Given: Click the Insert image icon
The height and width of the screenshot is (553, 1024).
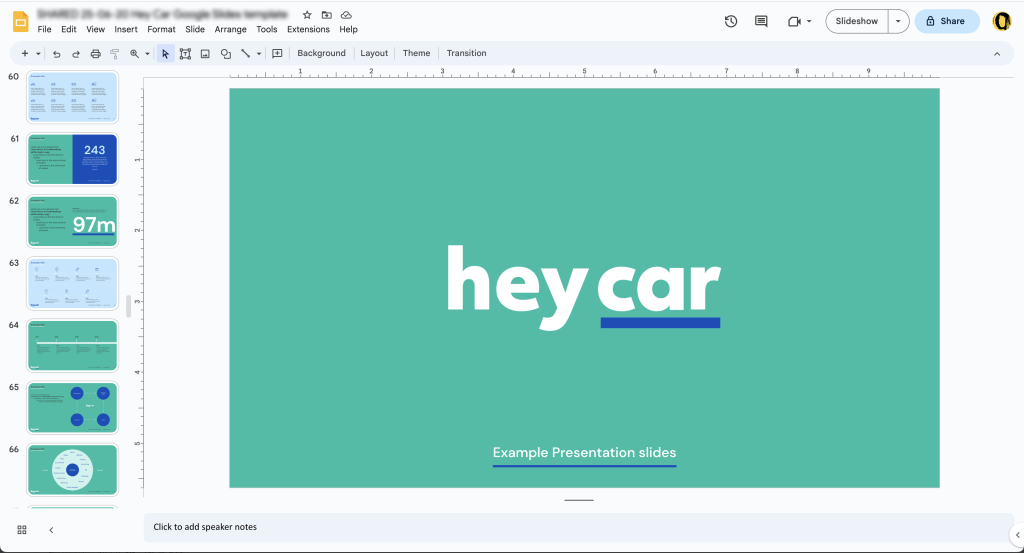Looking at the screenshot, I should tap(205, 54).
